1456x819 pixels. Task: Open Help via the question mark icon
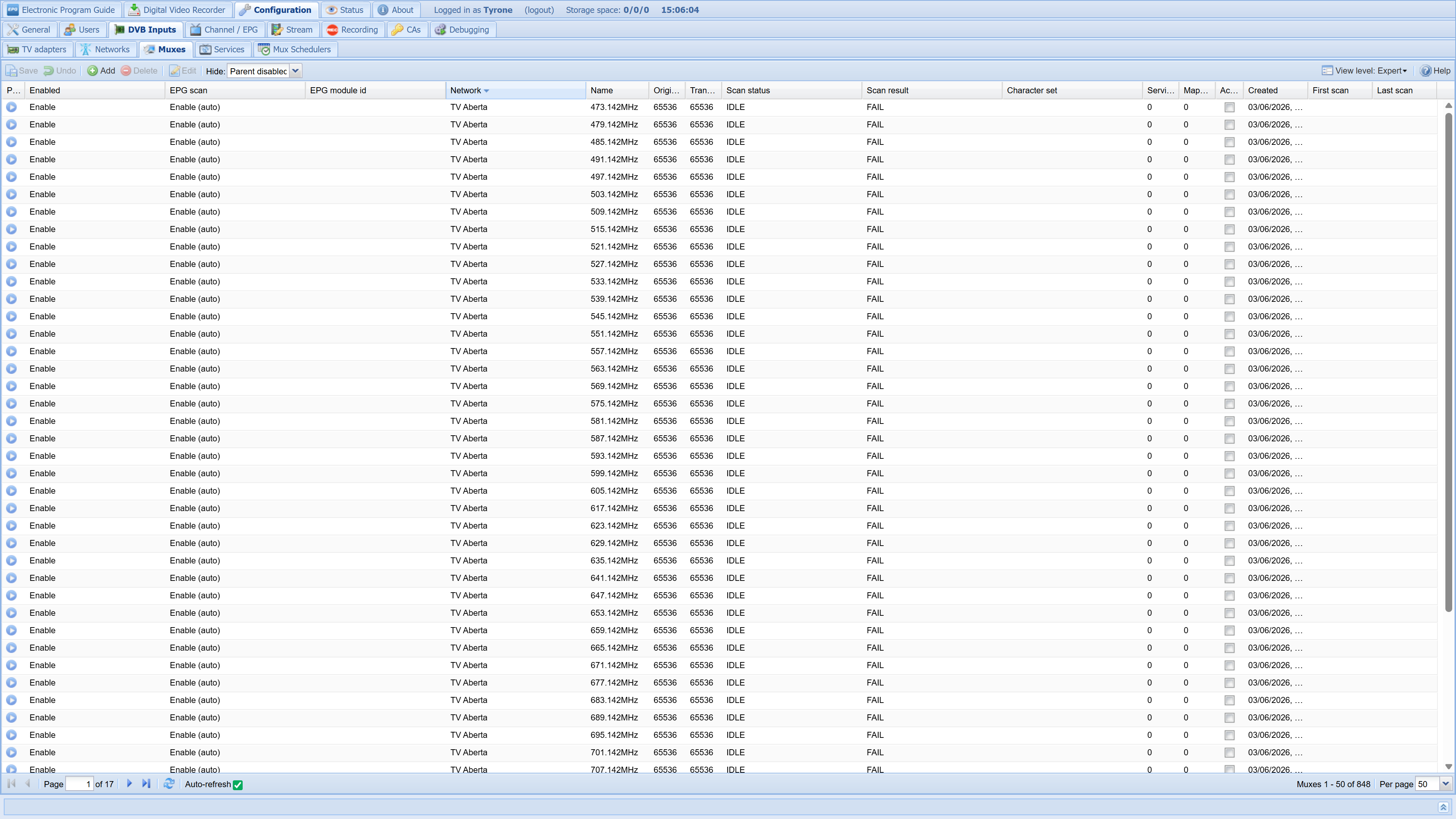1426,71
